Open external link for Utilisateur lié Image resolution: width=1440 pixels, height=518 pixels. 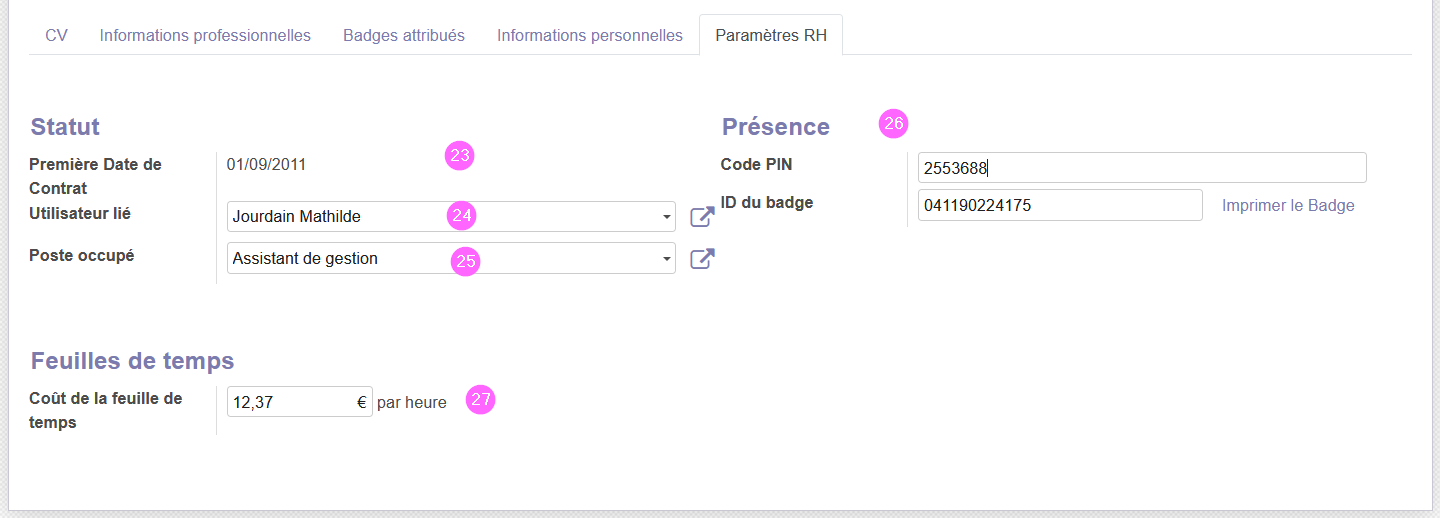(703, 217)
